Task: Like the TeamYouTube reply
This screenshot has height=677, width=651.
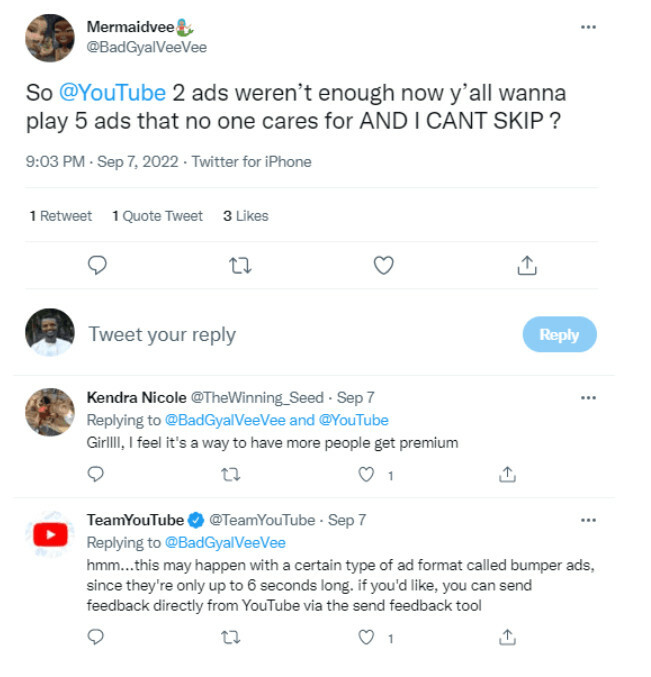Action: tap(367, 636)
